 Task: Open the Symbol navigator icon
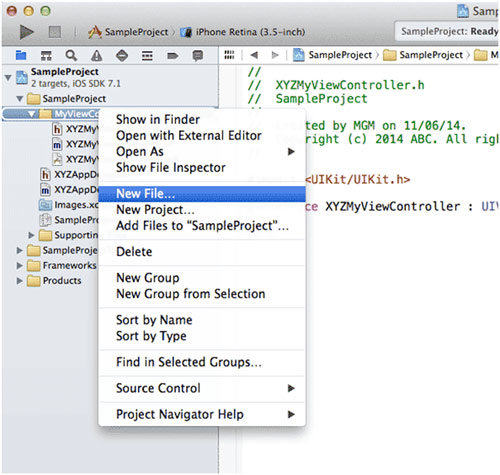(x=46, y=55)
